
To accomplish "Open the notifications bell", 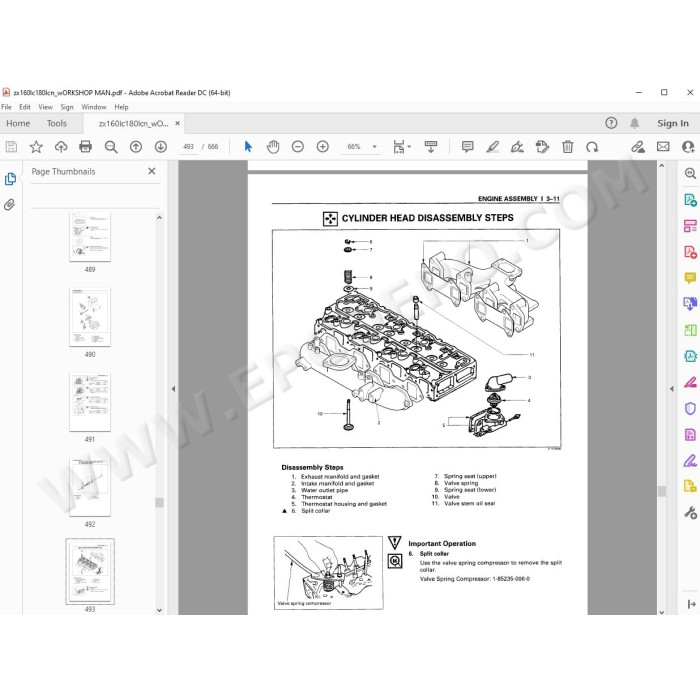I will [x=634, y=123].
